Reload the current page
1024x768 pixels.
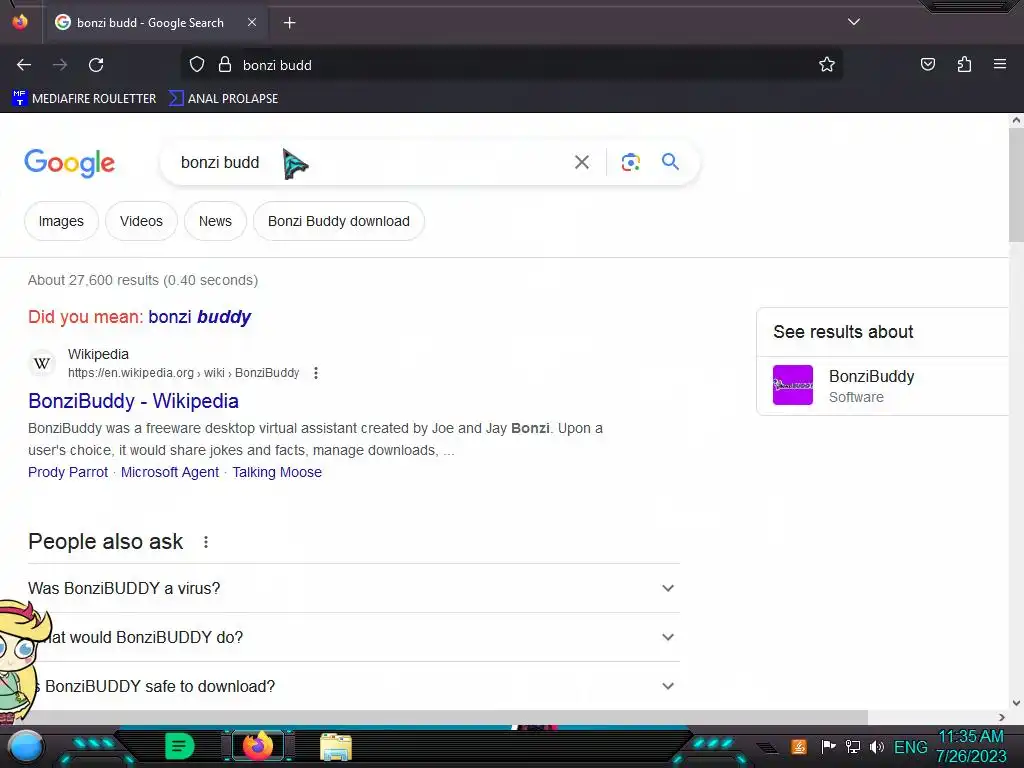96,65
